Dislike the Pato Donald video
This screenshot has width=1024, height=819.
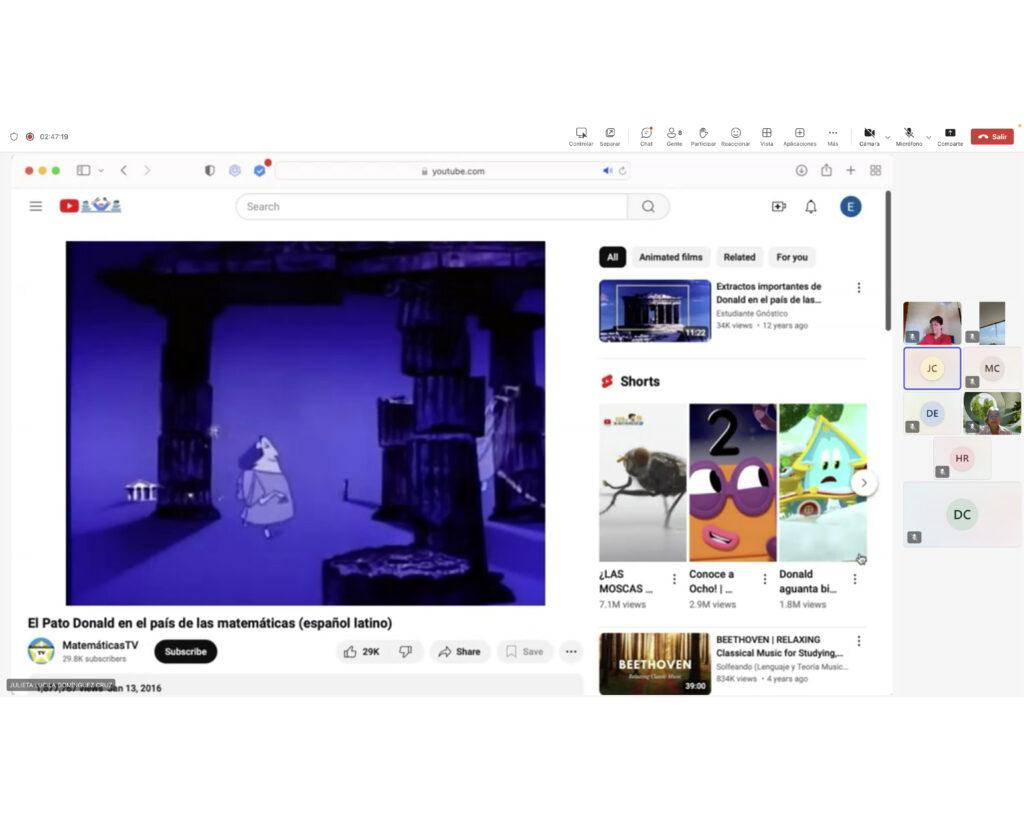[406, 651]
